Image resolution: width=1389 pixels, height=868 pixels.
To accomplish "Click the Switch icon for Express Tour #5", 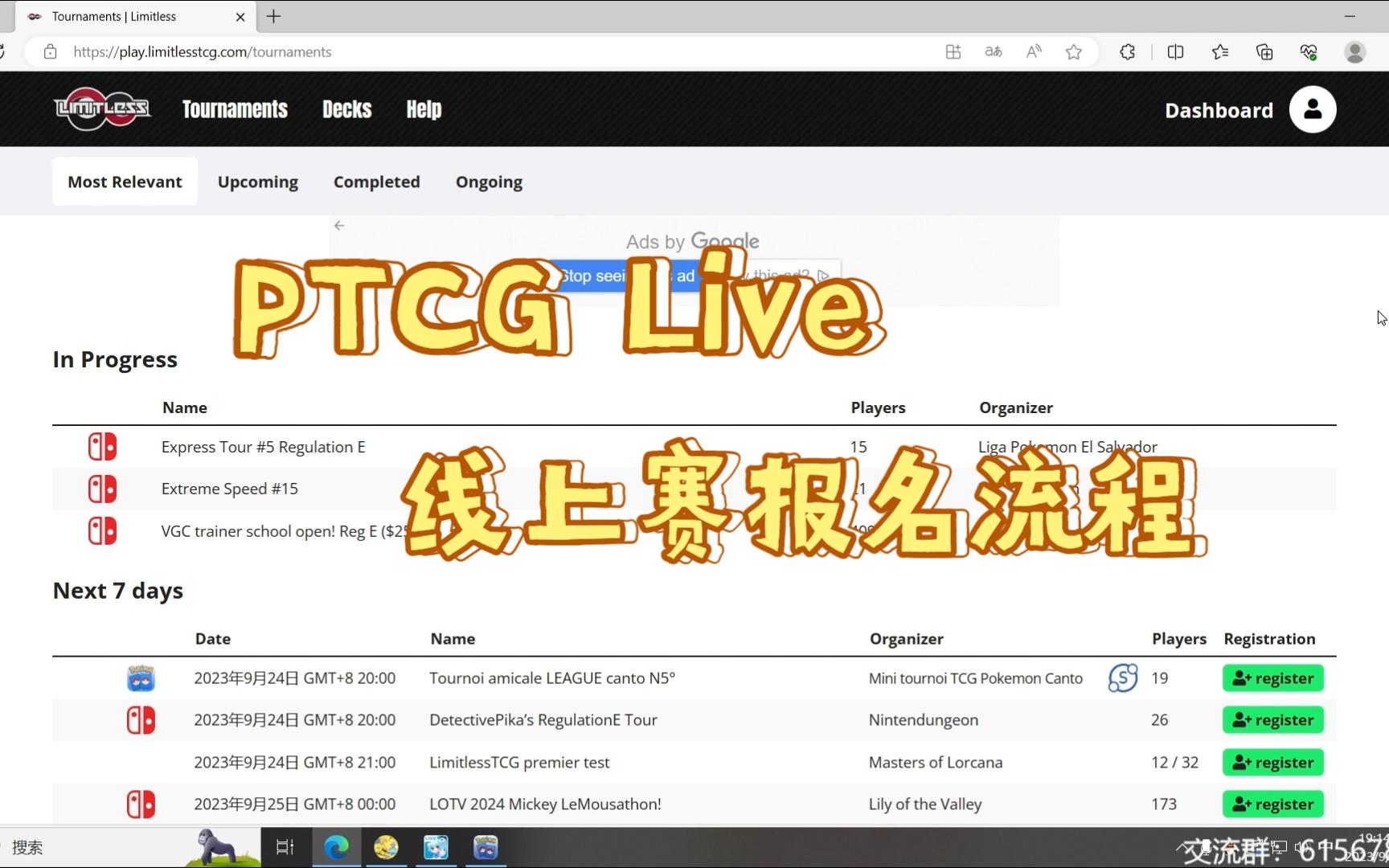I will tap(102, 447).
